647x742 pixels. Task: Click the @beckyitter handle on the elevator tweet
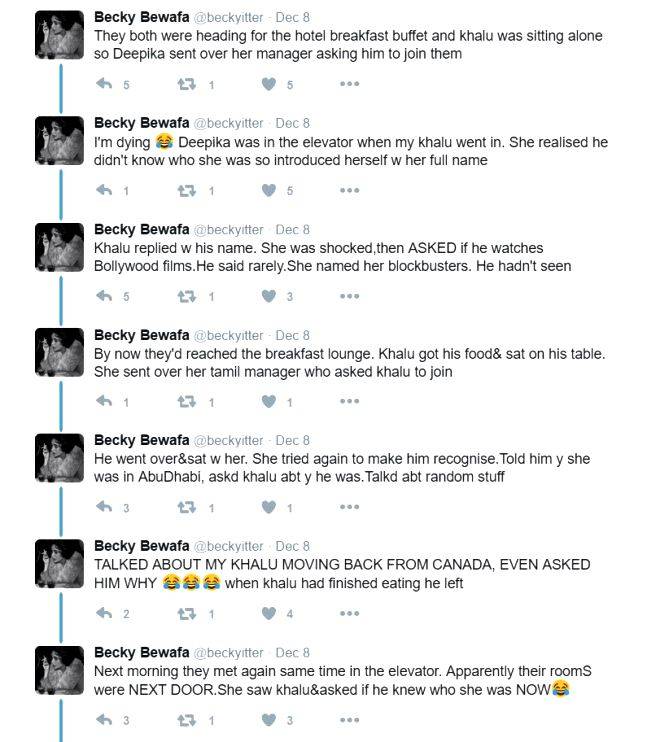228,123
